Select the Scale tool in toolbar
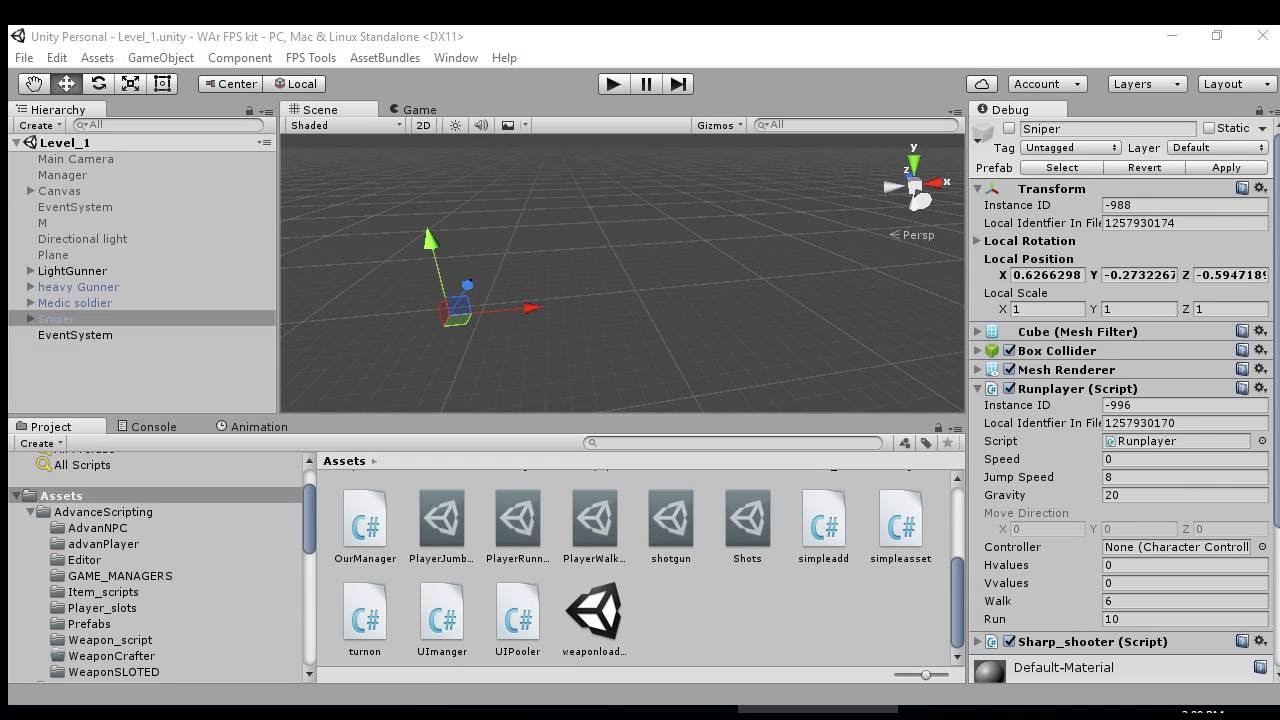 [x=130, y=84]
